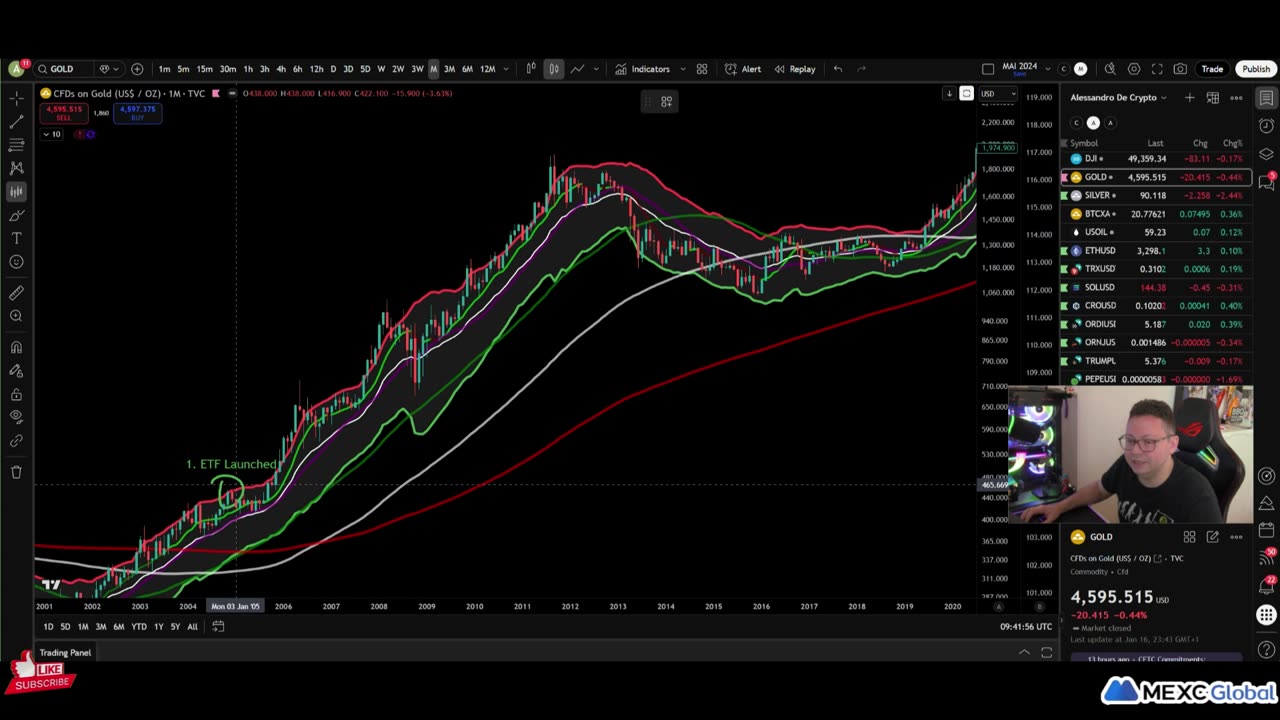Select the W weekly timeframe

click(x=381, y=69)
